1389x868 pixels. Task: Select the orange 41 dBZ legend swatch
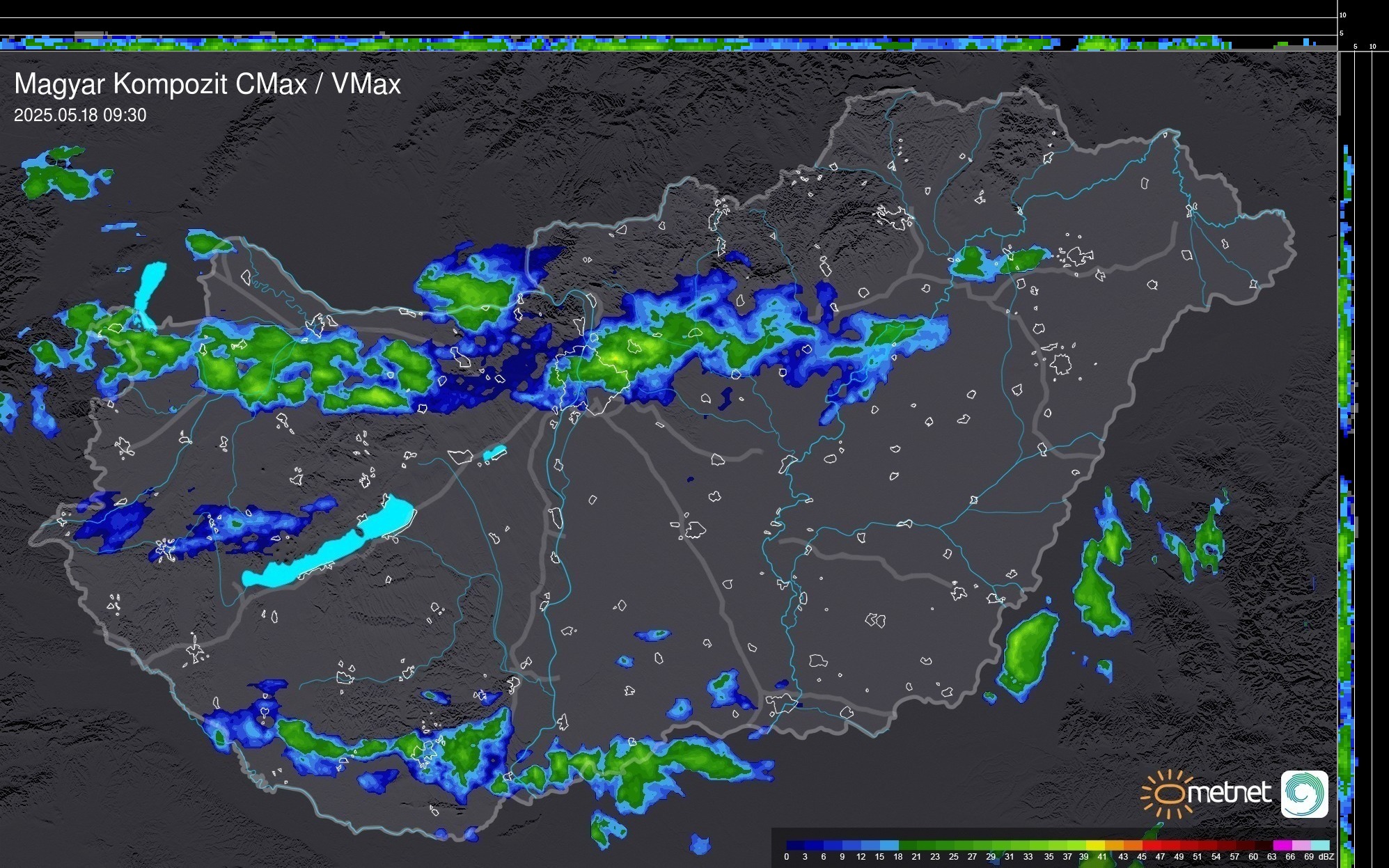(x=1114, y=845)
